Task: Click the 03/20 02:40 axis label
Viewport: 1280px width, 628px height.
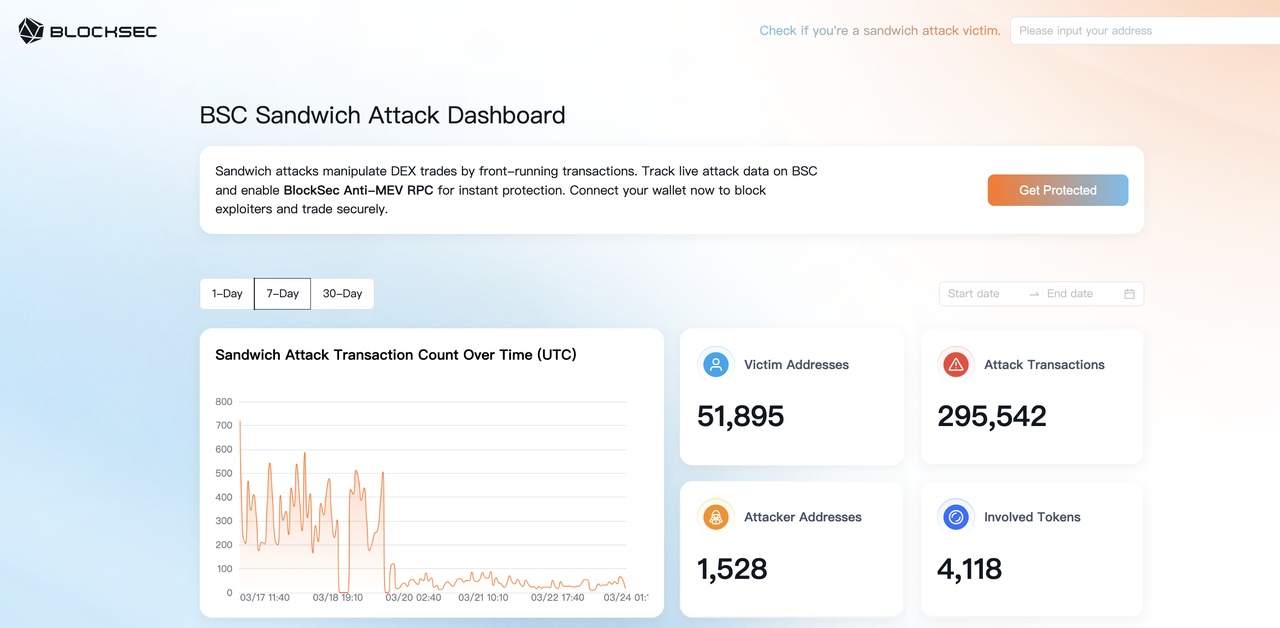Action: pos(412,598)
